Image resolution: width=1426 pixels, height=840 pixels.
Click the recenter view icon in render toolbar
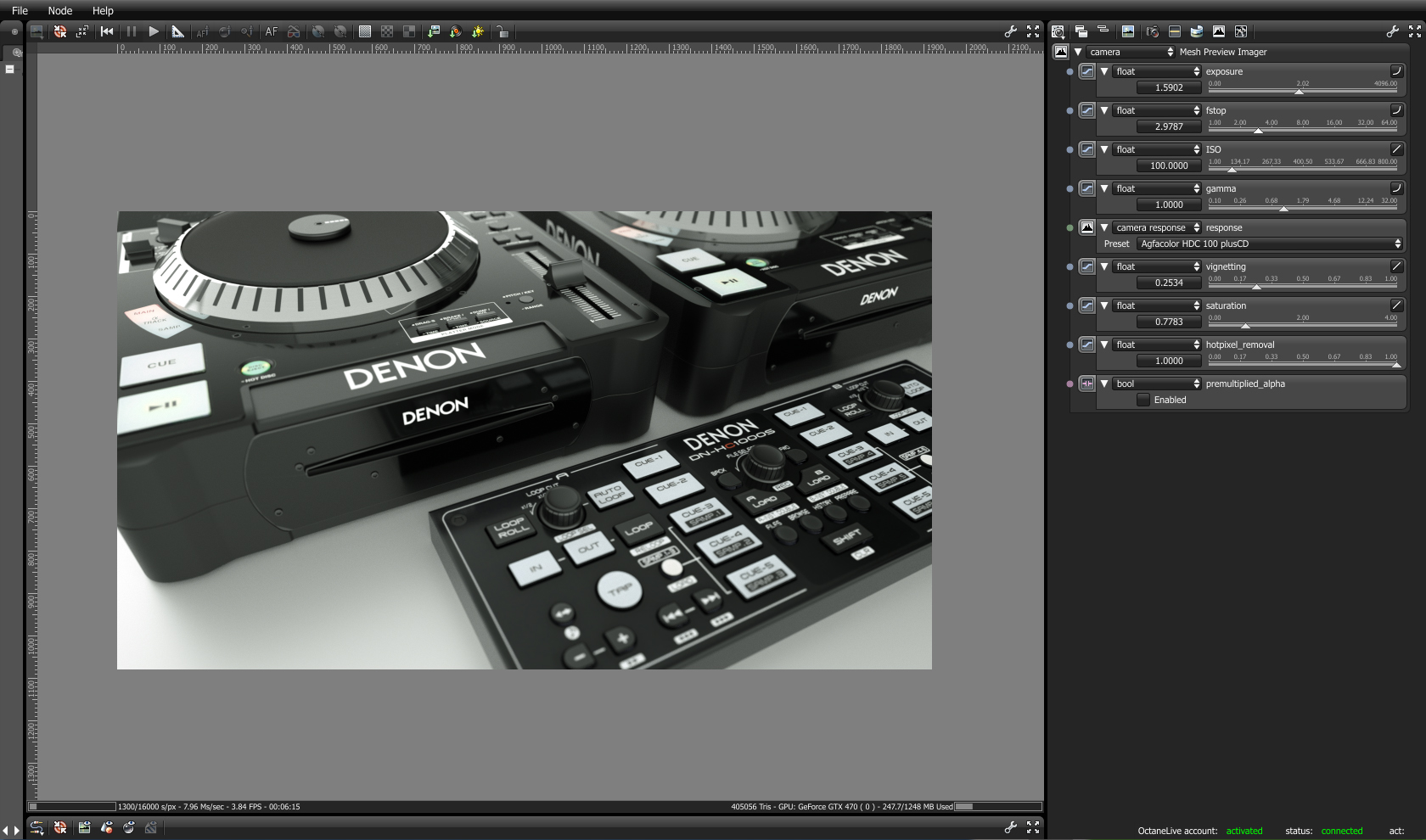click(x=59, y=31)
